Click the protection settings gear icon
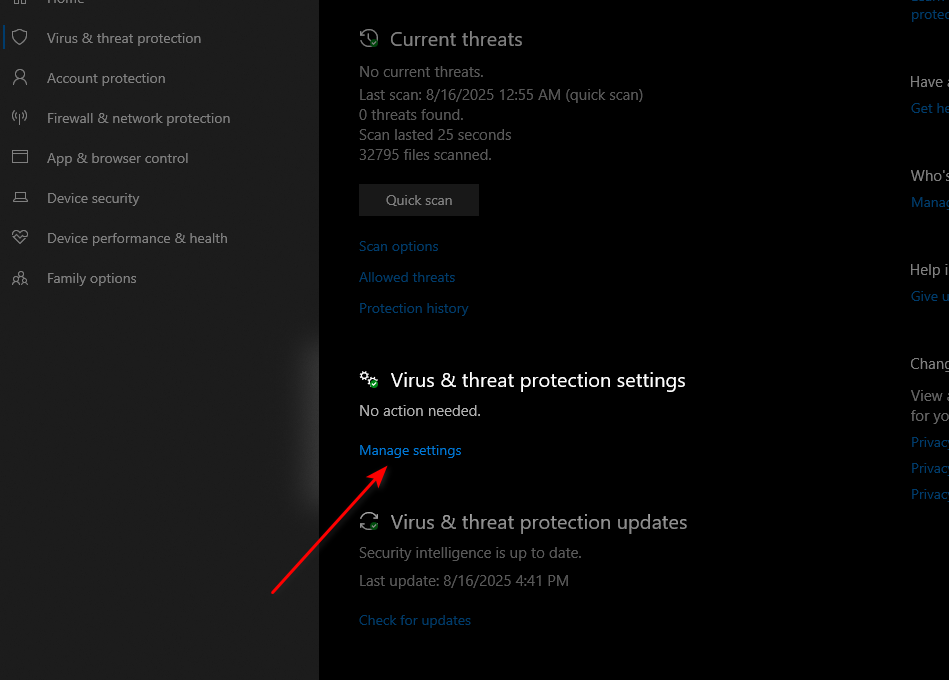The height and width of the screenshot is (680, 949). coord(369,380)
